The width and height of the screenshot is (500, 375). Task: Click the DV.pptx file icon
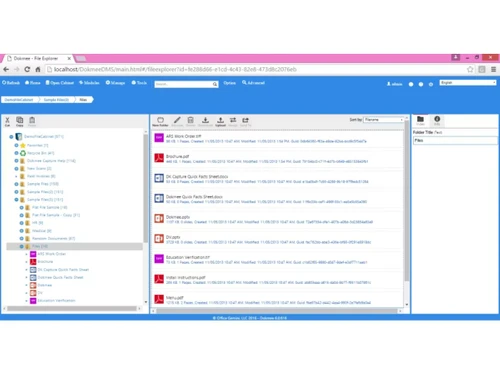click(x=159, y=239)
